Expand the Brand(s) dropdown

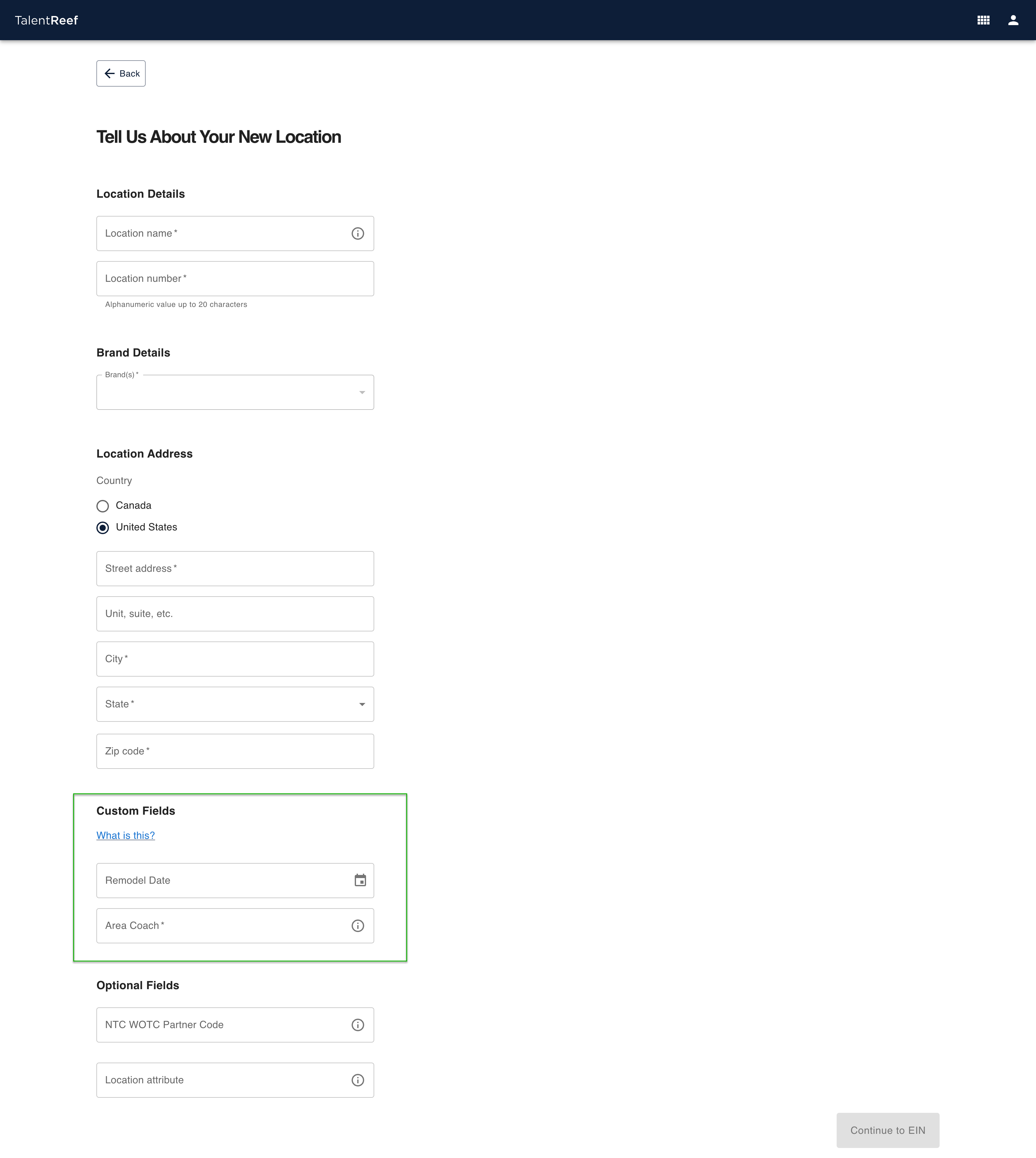[x=235, y=393]
